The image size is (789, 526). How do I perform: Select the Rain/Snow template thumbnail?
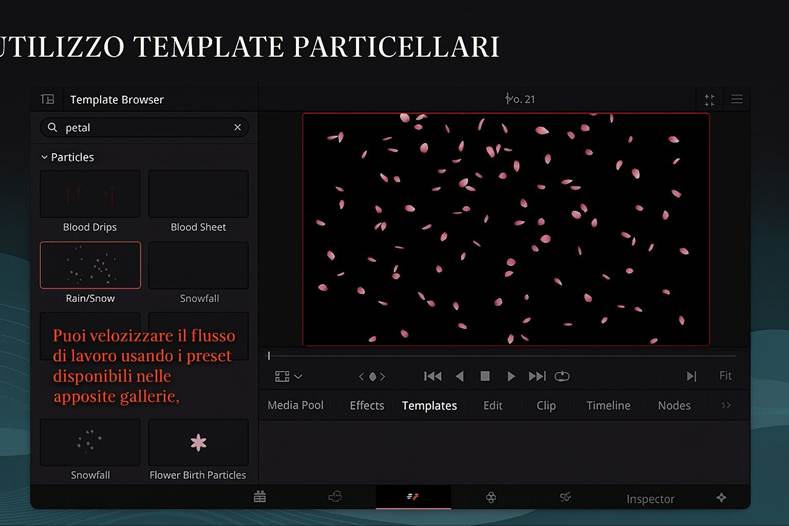90,265
